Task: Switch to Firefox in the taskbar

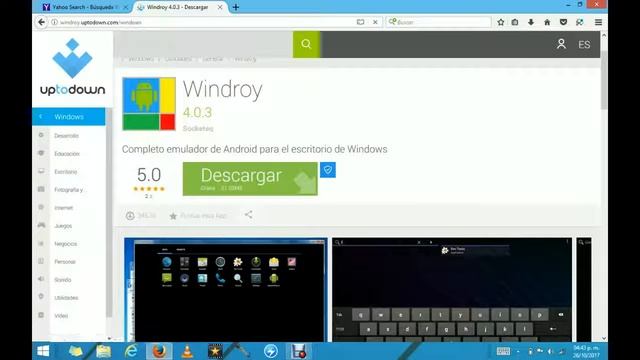Action: coord(159,351)
